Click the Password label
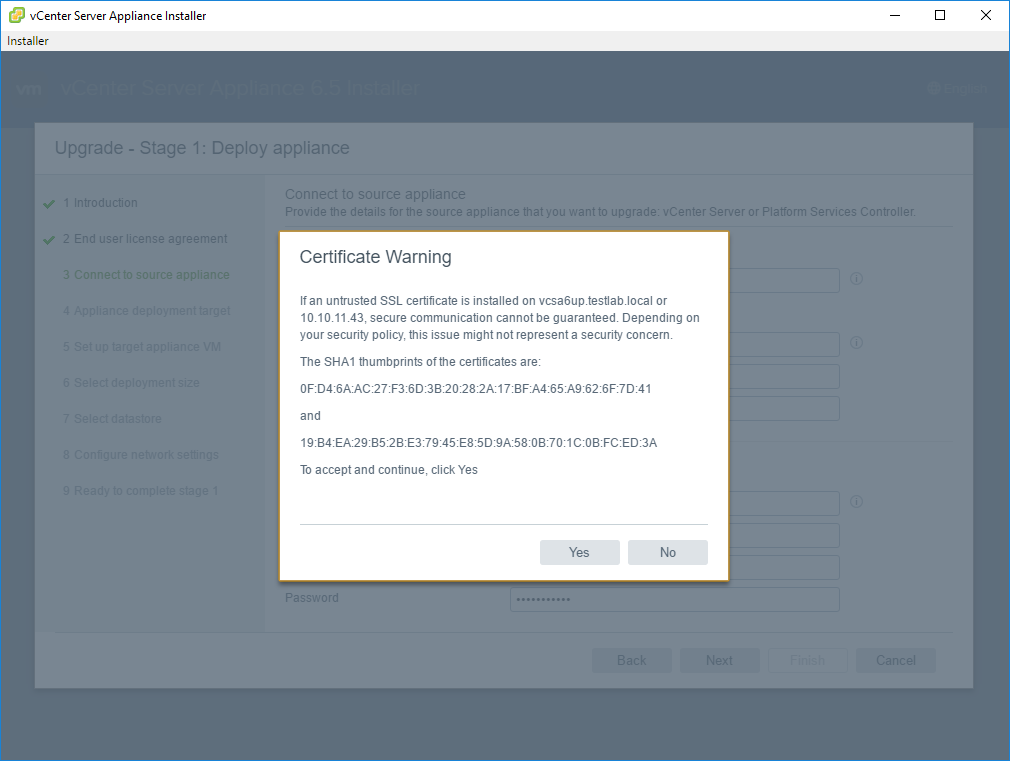This screenshot has width=1010, height=761. (x=312, y=598)
